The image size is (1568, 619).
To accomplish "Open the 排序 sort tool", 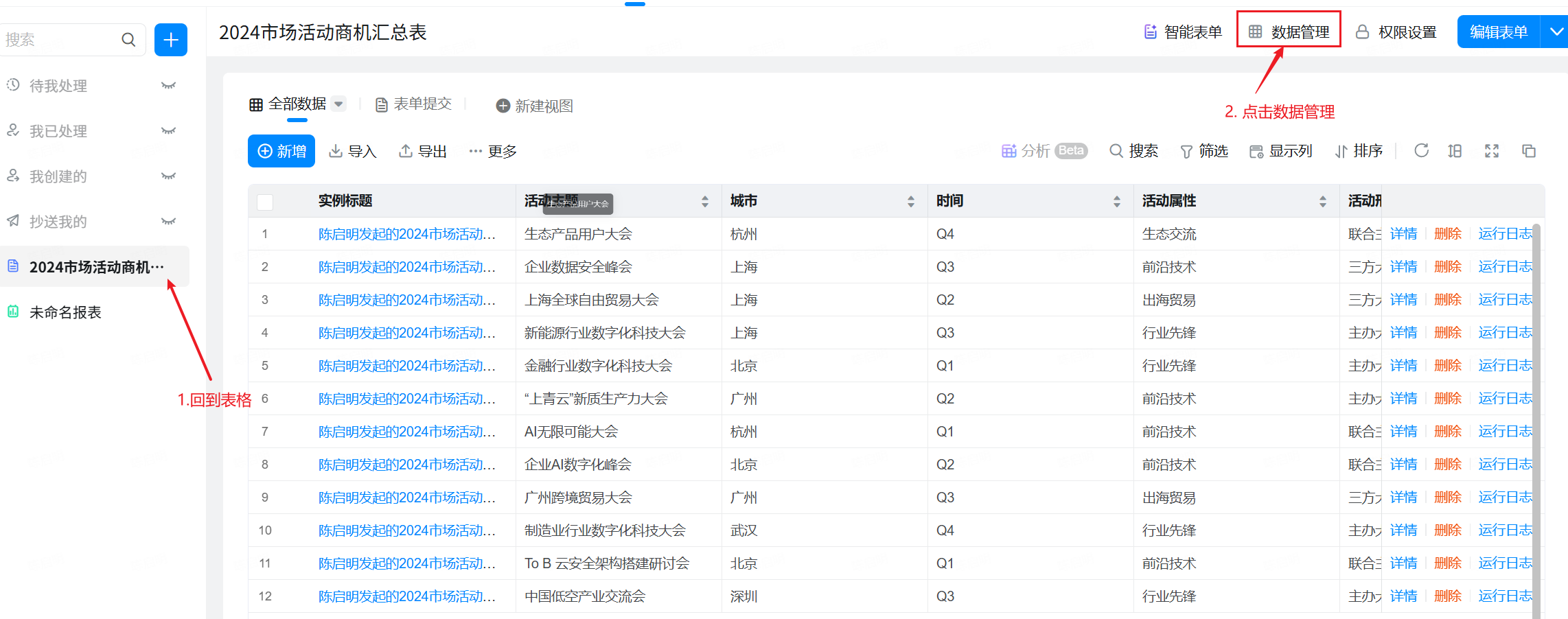I will click(x=1359, y=151).
